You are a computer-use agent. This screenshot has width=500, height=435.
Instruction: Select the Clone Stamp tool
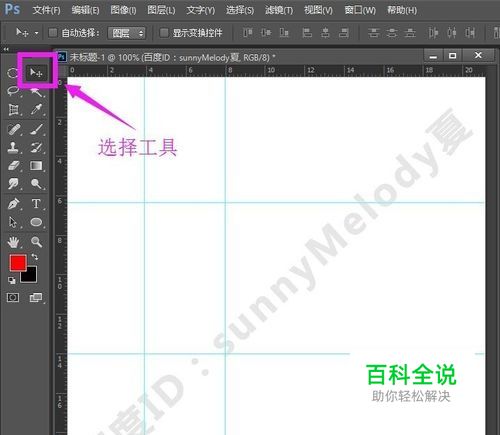pos(13,148)
